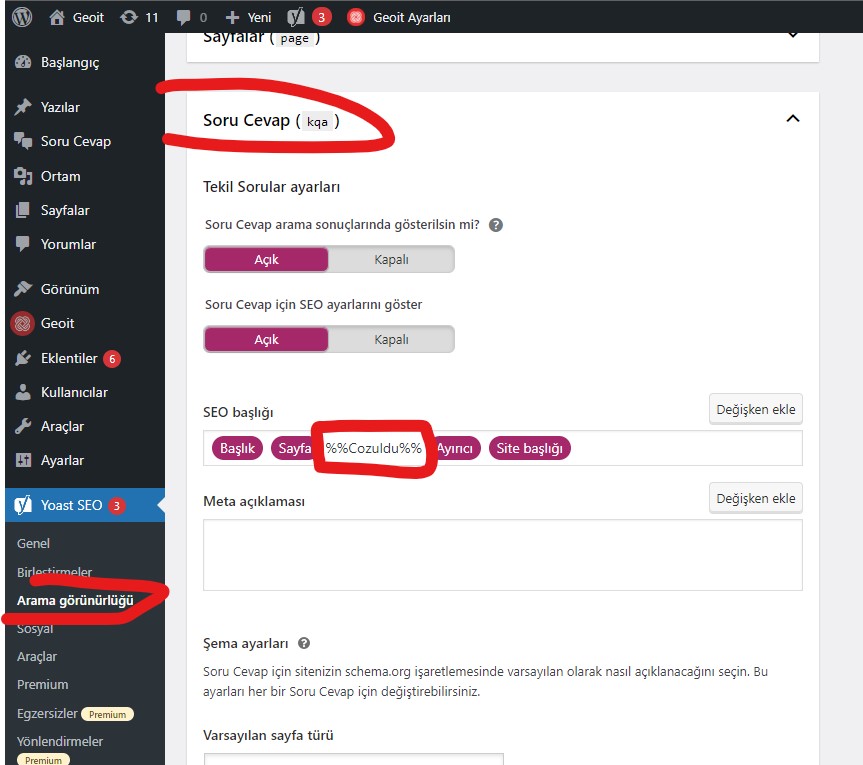The width and height of the screenshot is (863, 765).
Task: Click help icon next to search results question
Action: (495, 225)
